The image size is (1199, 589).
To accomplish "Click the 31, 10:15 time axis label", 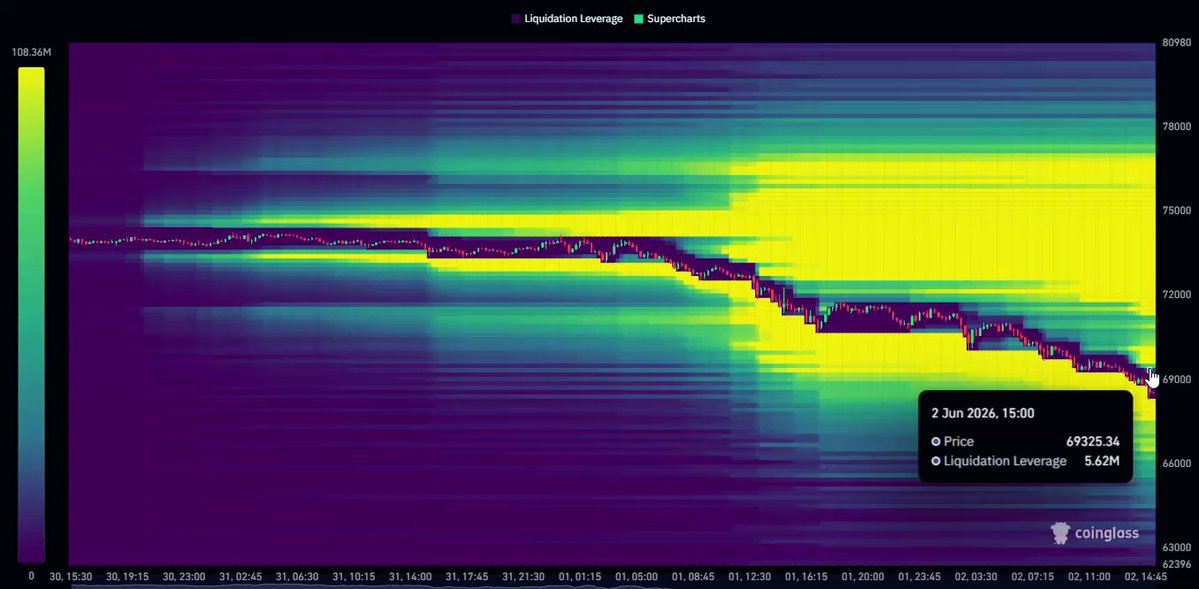I will click(354, 577).
